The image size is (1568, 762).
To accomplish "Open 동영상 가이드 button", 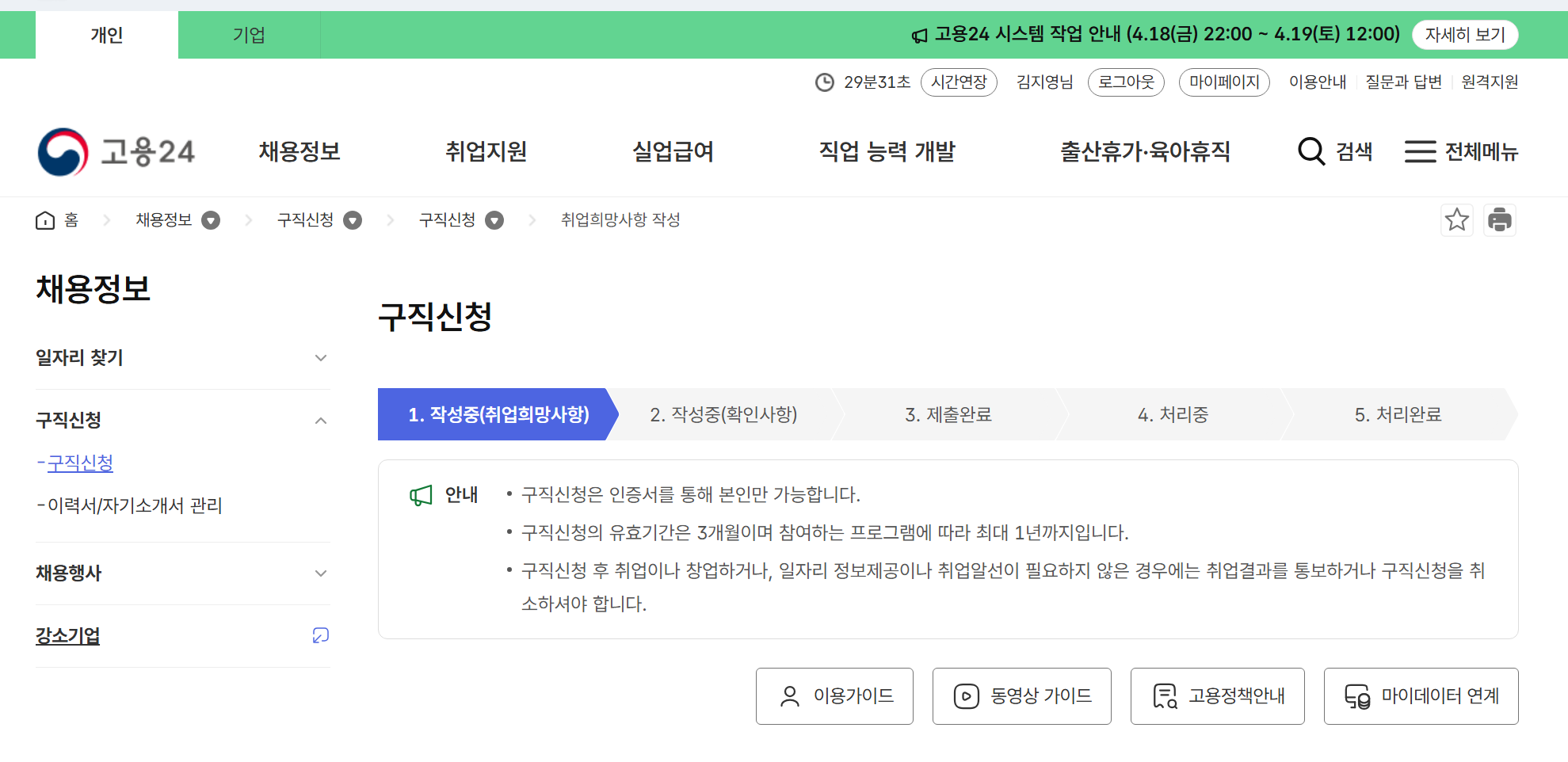I will click(x=1022, y=696).
